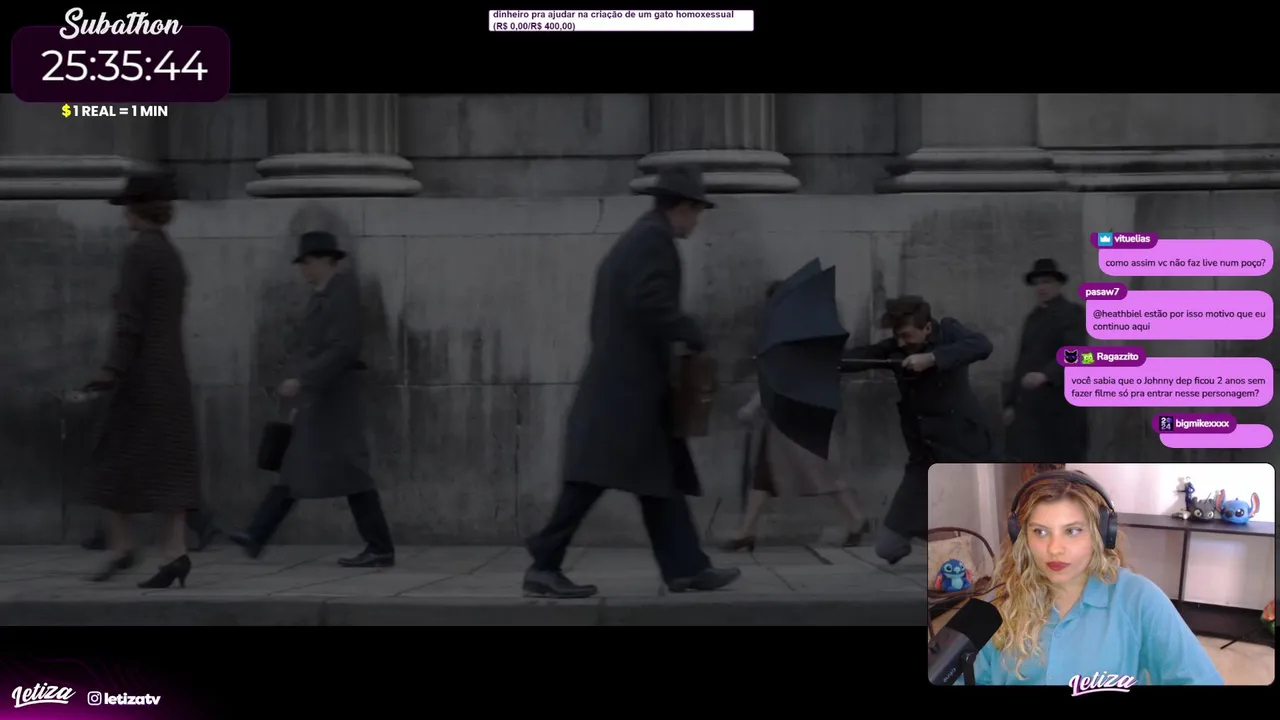1280x720 pixels.
Task: Click the Instagram icon beside letizatv
Action: click(94, 698)
